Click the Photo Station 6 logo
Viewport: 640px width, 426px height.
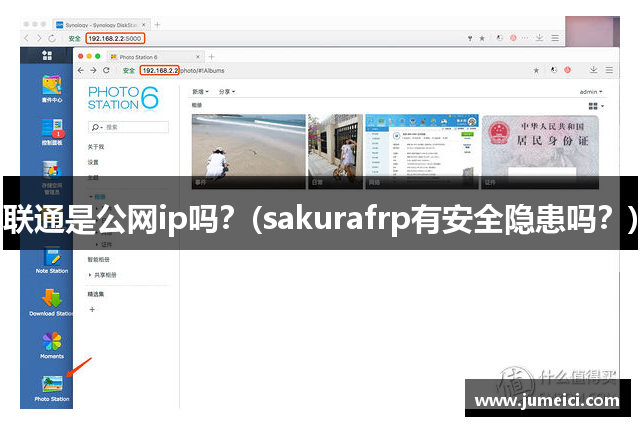(x=123, y=98)
